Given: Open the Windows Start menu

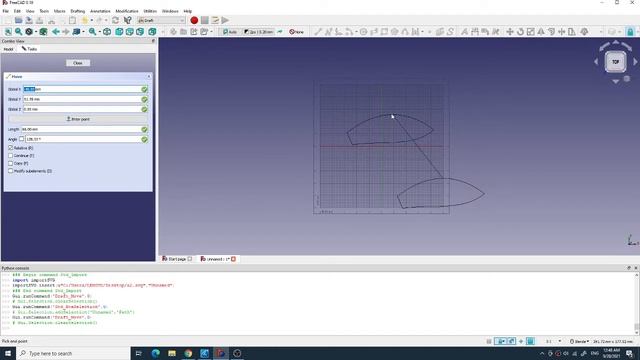Looking at the screenshot, I should point(8,353).
